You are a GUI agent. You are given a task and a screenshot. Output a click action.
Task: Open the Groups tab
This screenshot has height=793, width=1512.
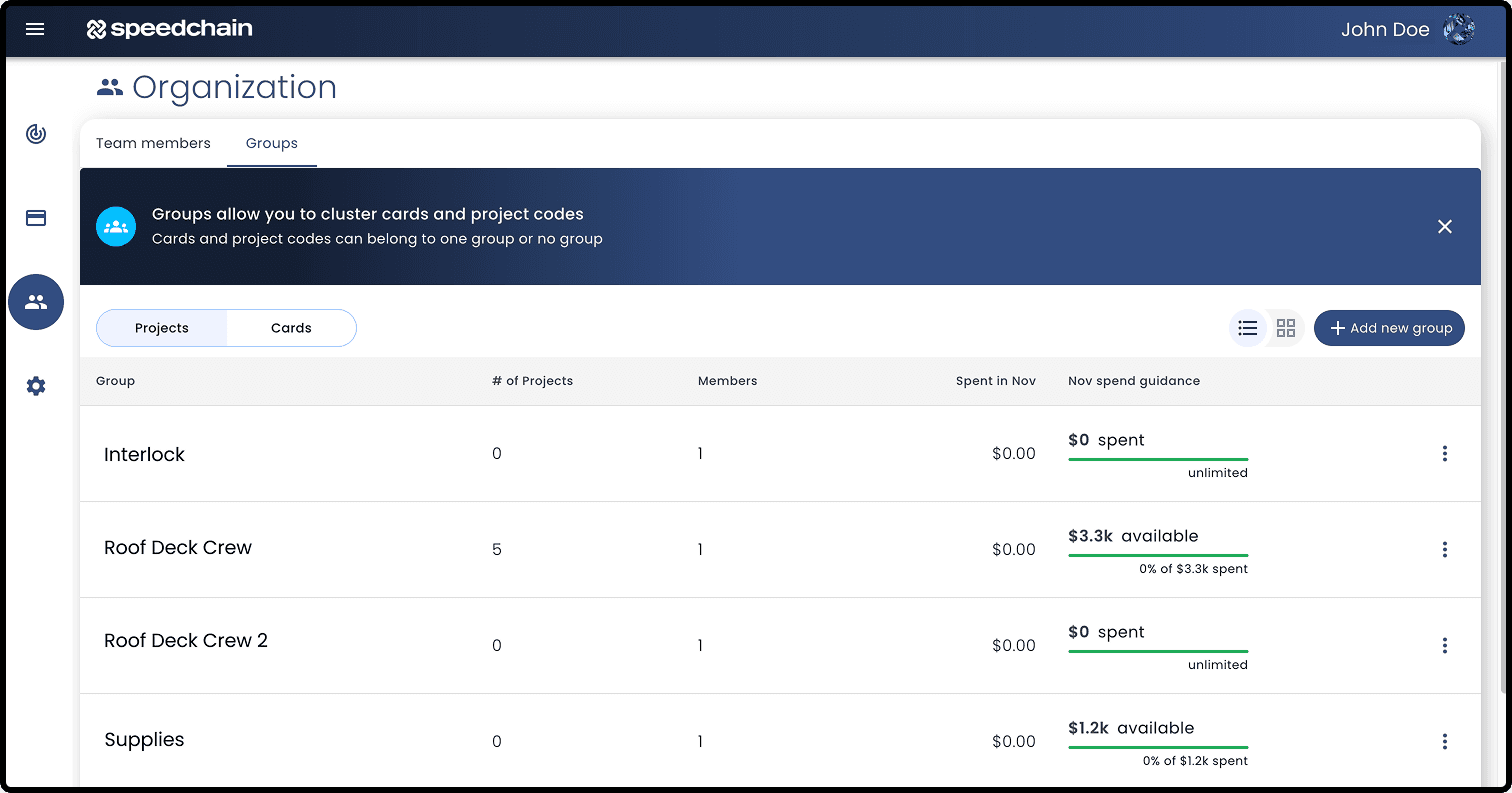272,143
